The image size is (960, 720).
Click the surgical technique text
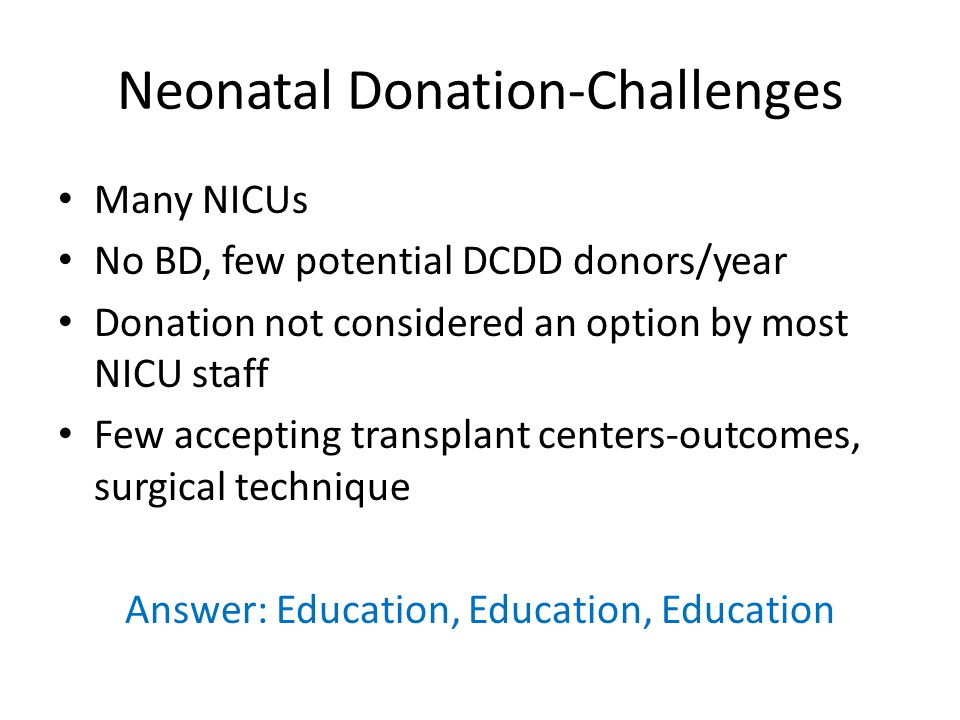[x=252, y=488]
